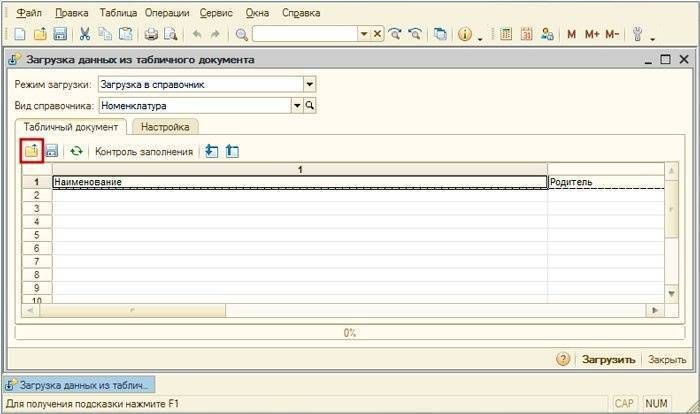Select the window tab Загрузка данных из таблич...
The width and height of the screenshot is (700, 414).
[x=79, y=385]
